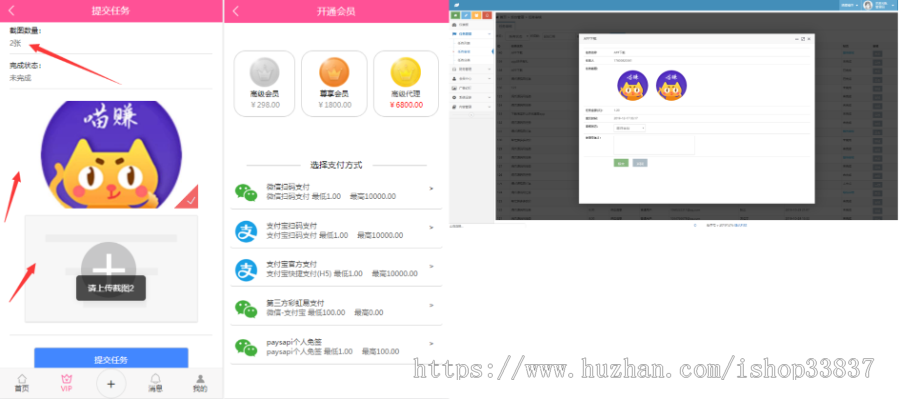Tap the round plus button in bottom navigation
Viewport: 900px width, 399px height.
[x=111, y=384]
